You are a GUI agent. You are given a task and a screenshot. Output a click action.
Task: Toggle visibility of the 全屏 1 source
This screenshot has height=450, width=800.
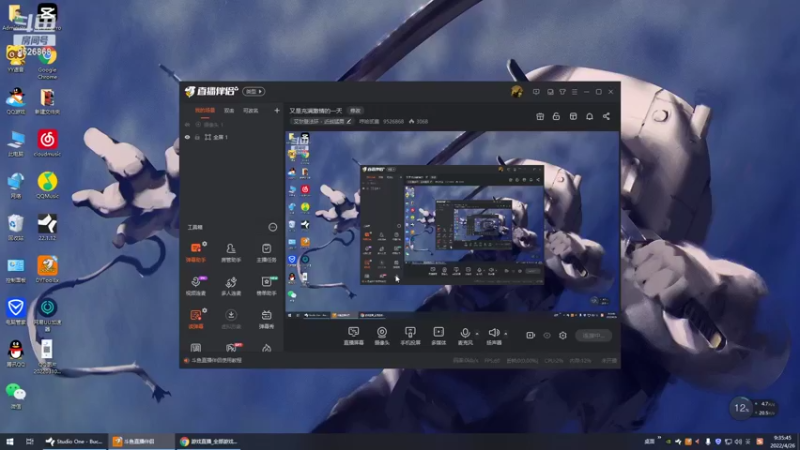(187, 137)
